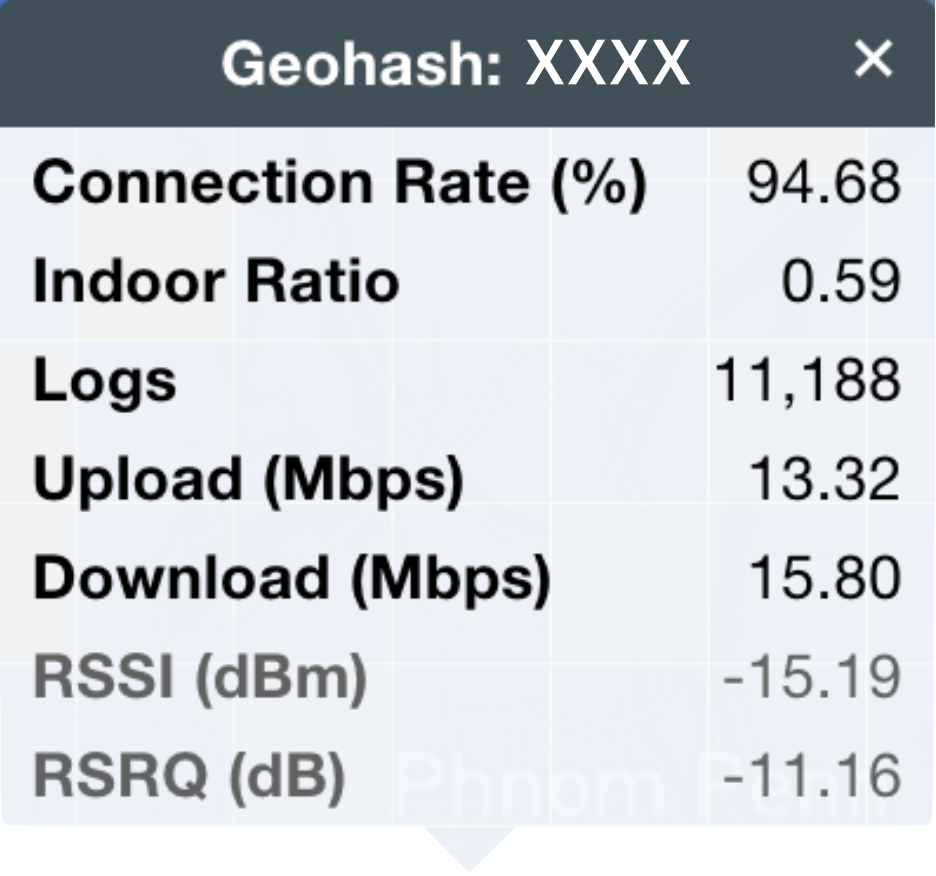Click the 15.80 download value
The width and height of the screenshot is (936, 876).
[824, 578]
